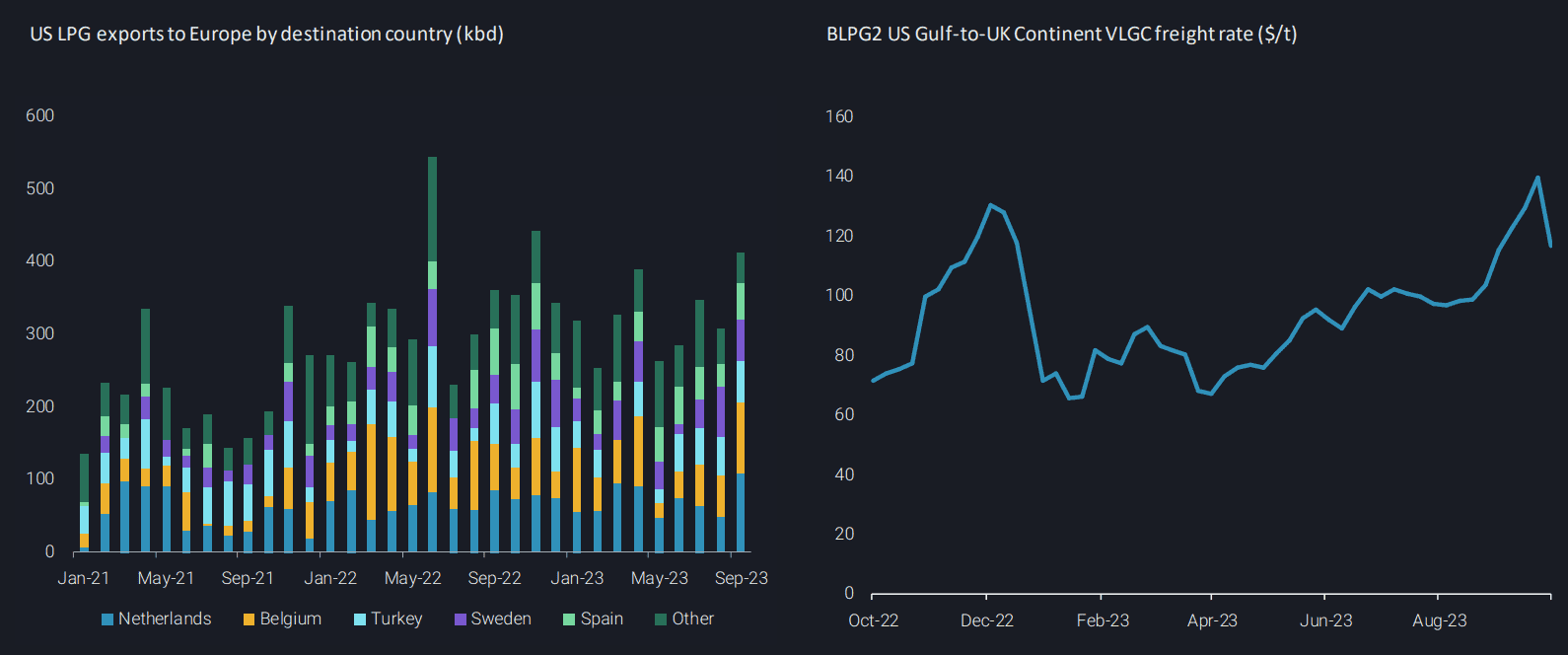Click the Belgium orange legend swatch
Image resolution: width=1568 pixels, height=655 pixels.
click(249, 619)
